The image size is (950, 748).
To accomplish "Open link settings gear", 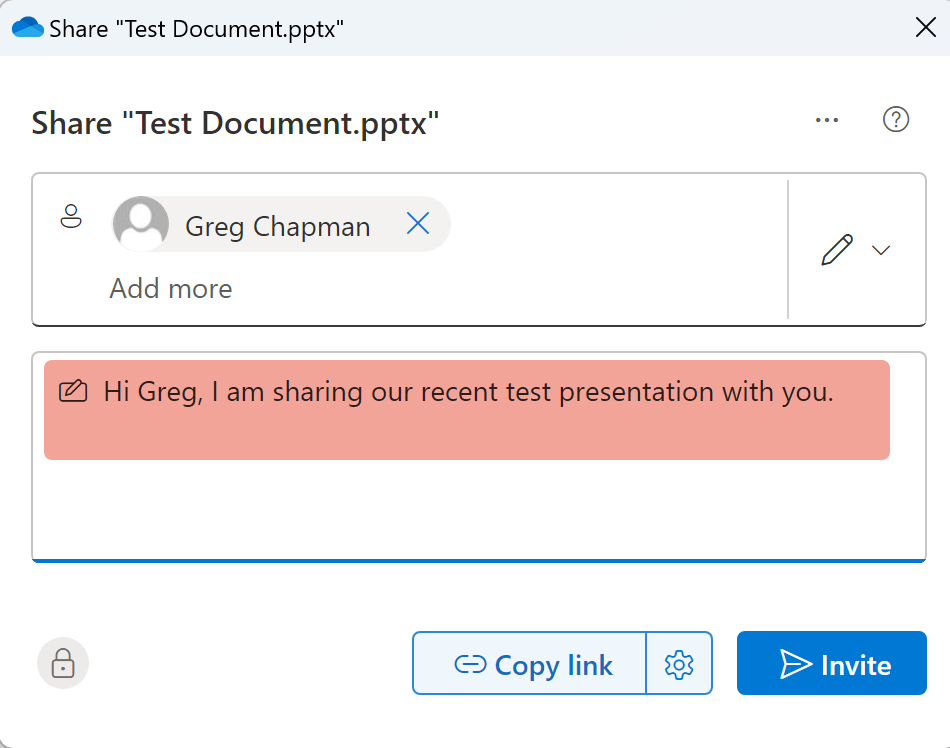I will tap(679, 663).
